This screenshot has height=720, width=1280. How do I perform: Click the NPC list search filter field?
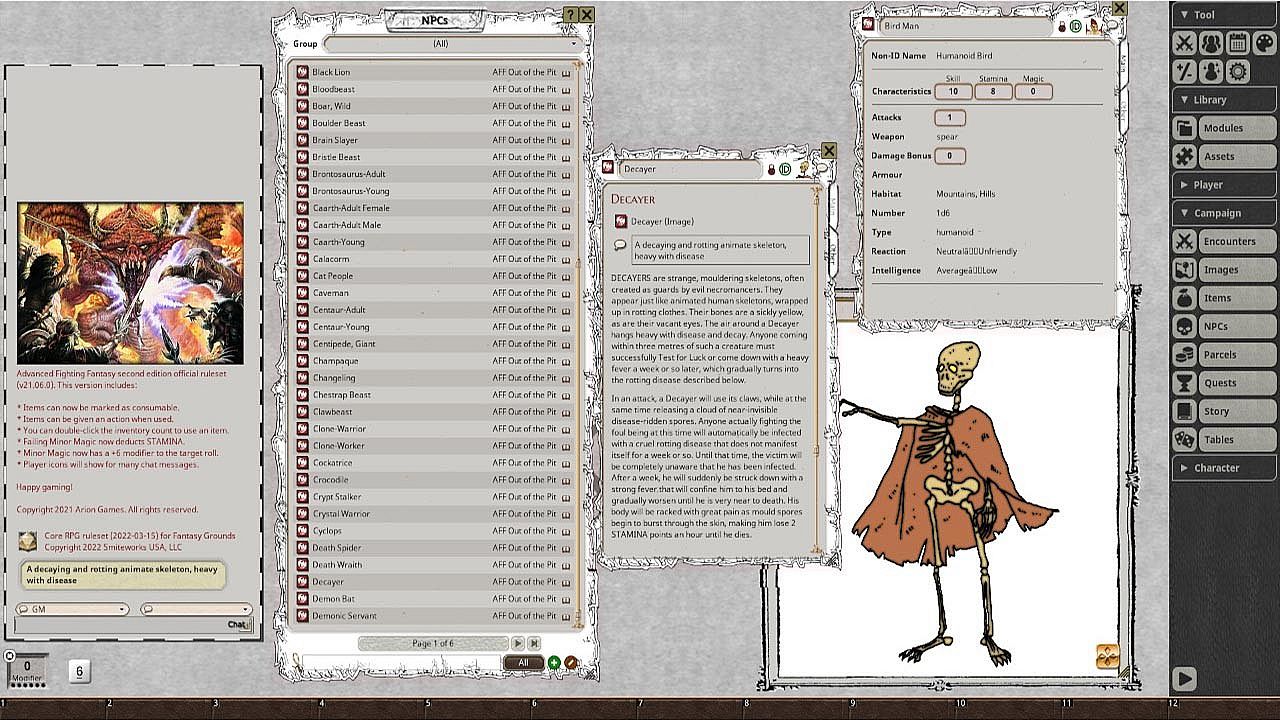click(x=400, y=662)
